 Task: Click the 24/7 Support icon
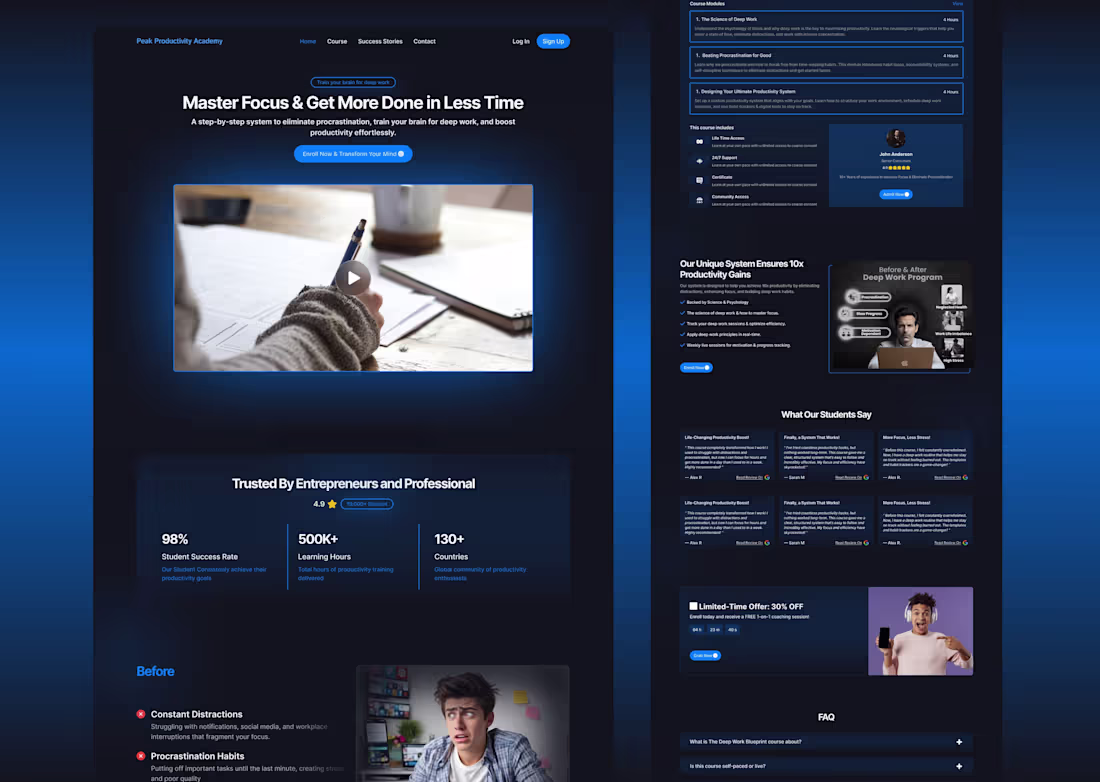pos(699,161)
